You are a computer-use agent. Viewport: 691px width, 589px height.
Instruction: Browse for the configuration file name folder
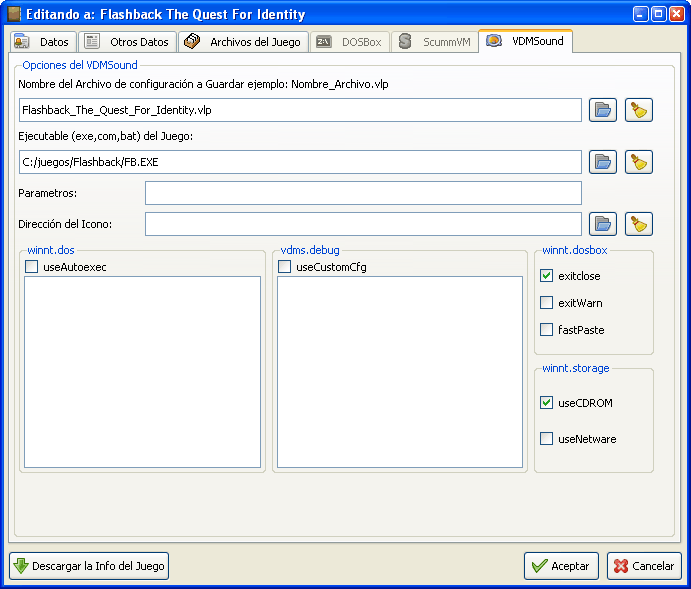pyautogui.click(x=602, y=110)
